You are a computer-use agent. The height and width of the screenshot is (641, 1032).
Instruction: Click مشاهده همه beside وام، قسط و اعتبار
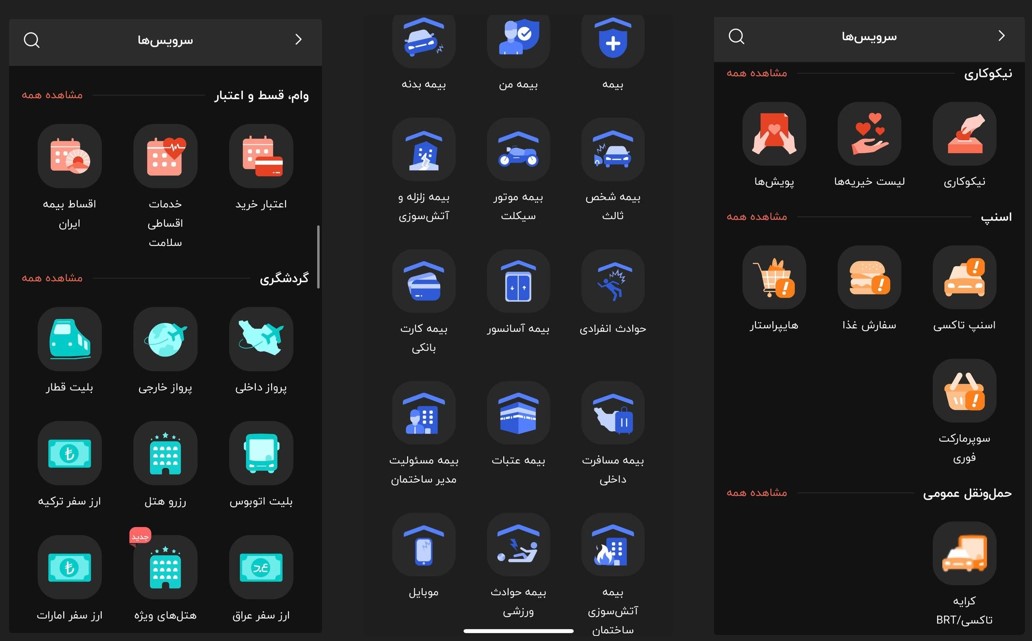[x=52, y=95]
